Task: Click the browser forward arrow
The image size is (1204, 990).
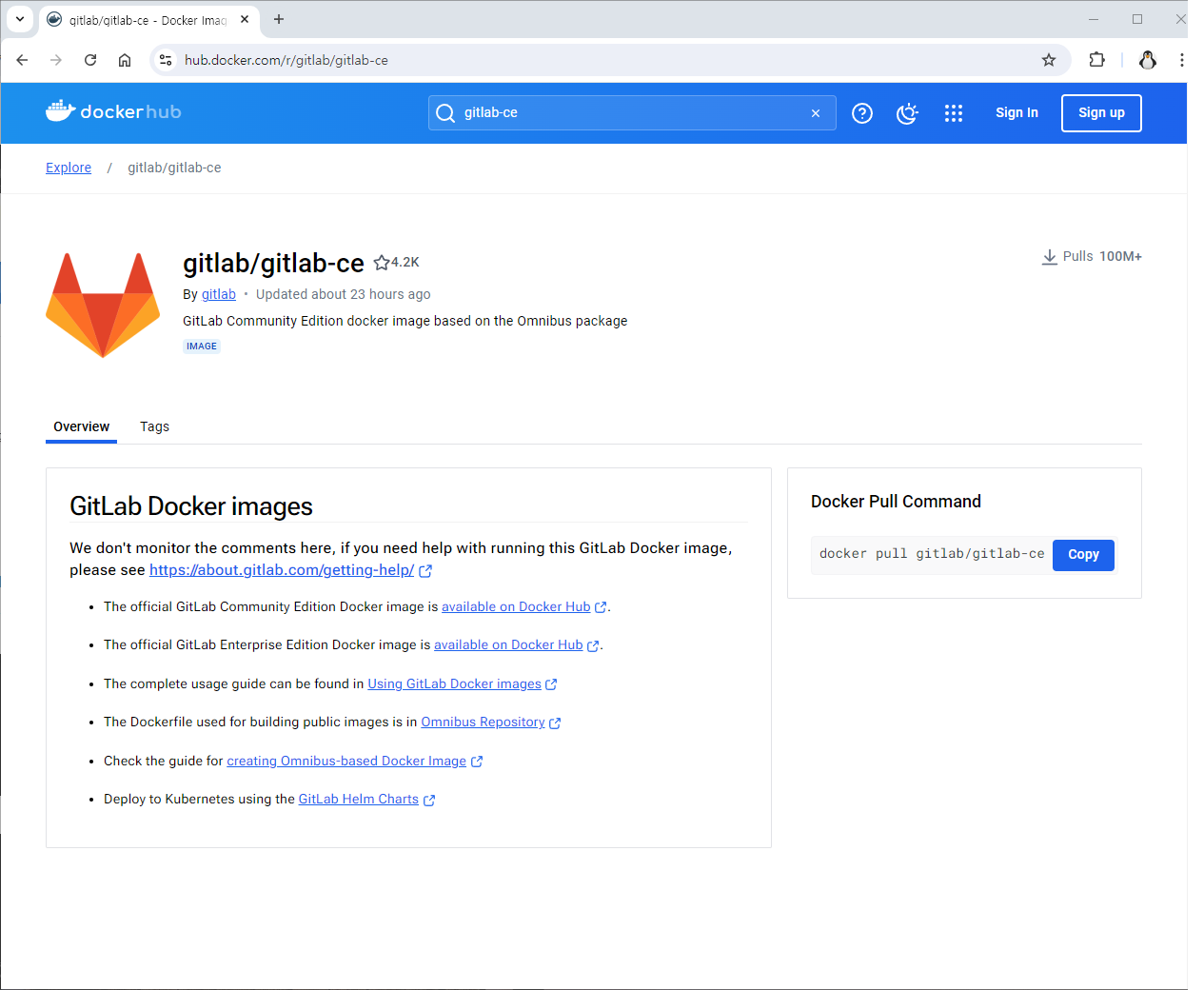Action: click(56, 60)
